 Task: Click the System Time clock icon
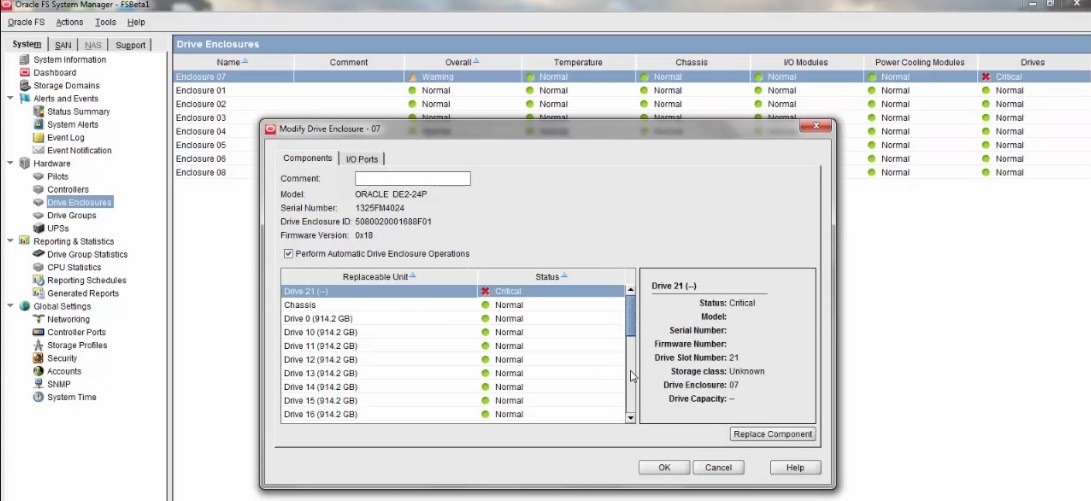tap(39, 398)
